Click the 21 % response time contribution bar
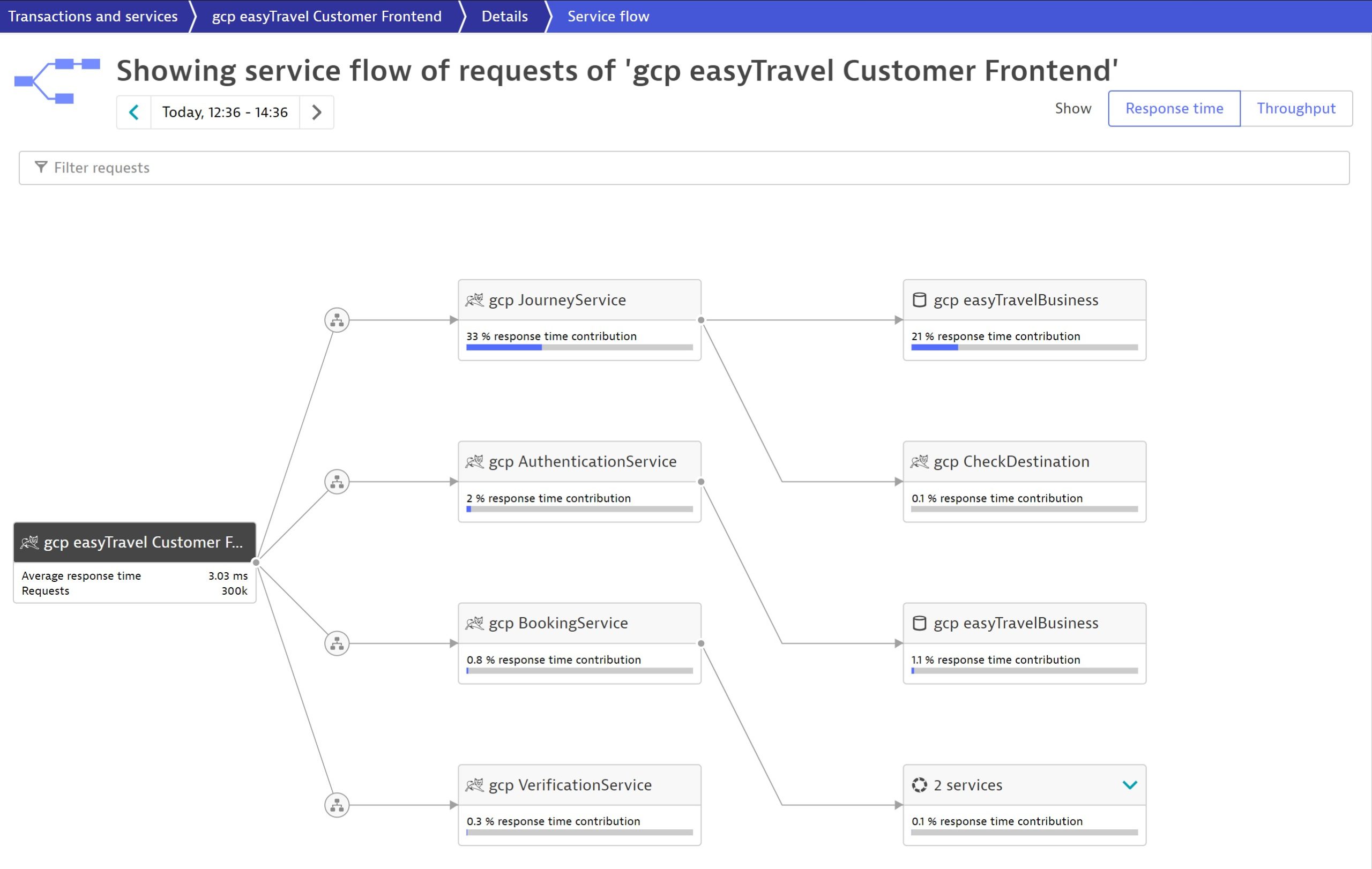This screenshot has height=869, width=1372. click(1024, 347)
